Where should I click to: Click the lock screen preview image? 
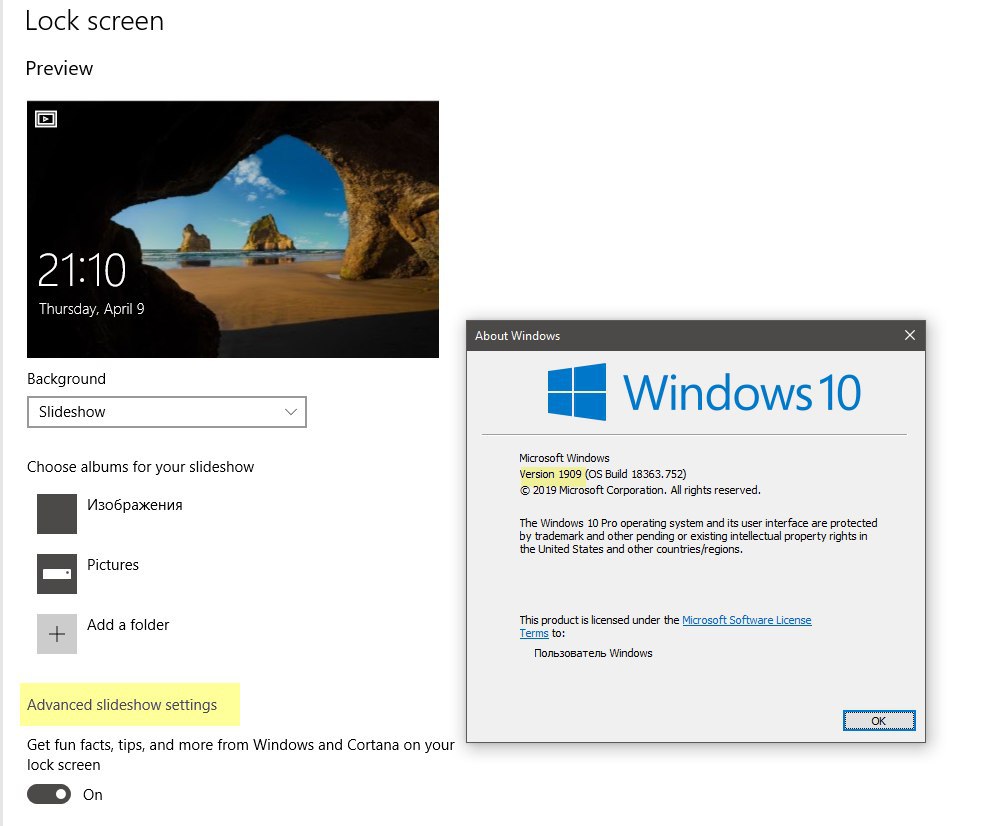tap(233, 229)
